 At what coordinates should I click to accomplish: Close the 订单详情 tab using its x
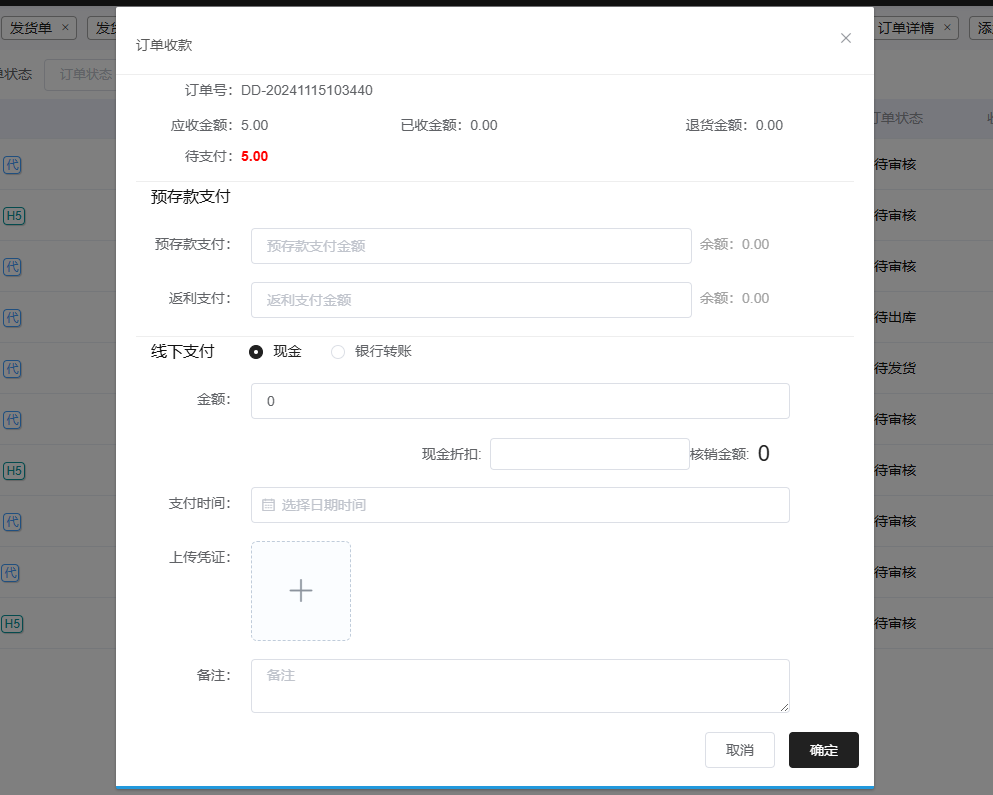pos(947,28)
